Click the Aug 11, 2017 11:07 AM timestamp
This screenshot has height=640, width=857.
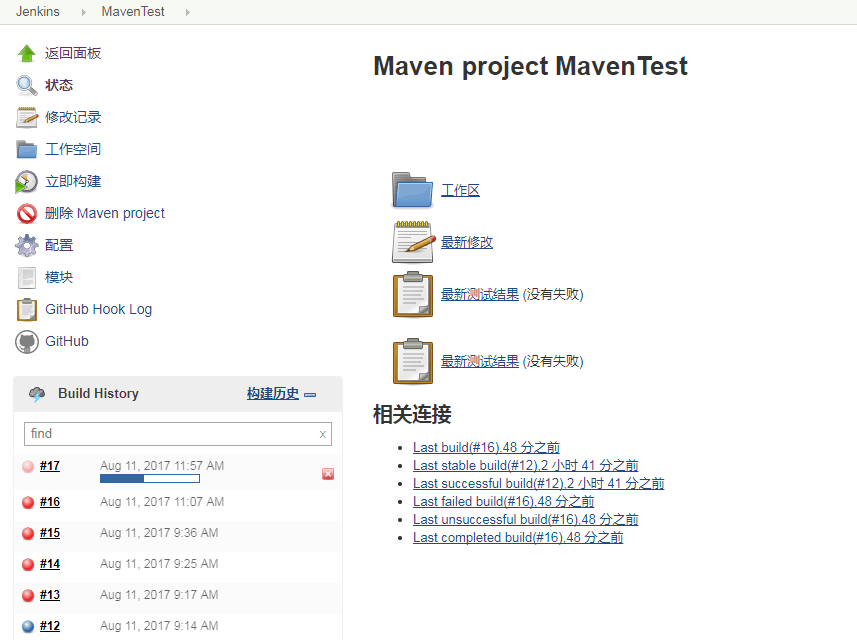(162, 502)
